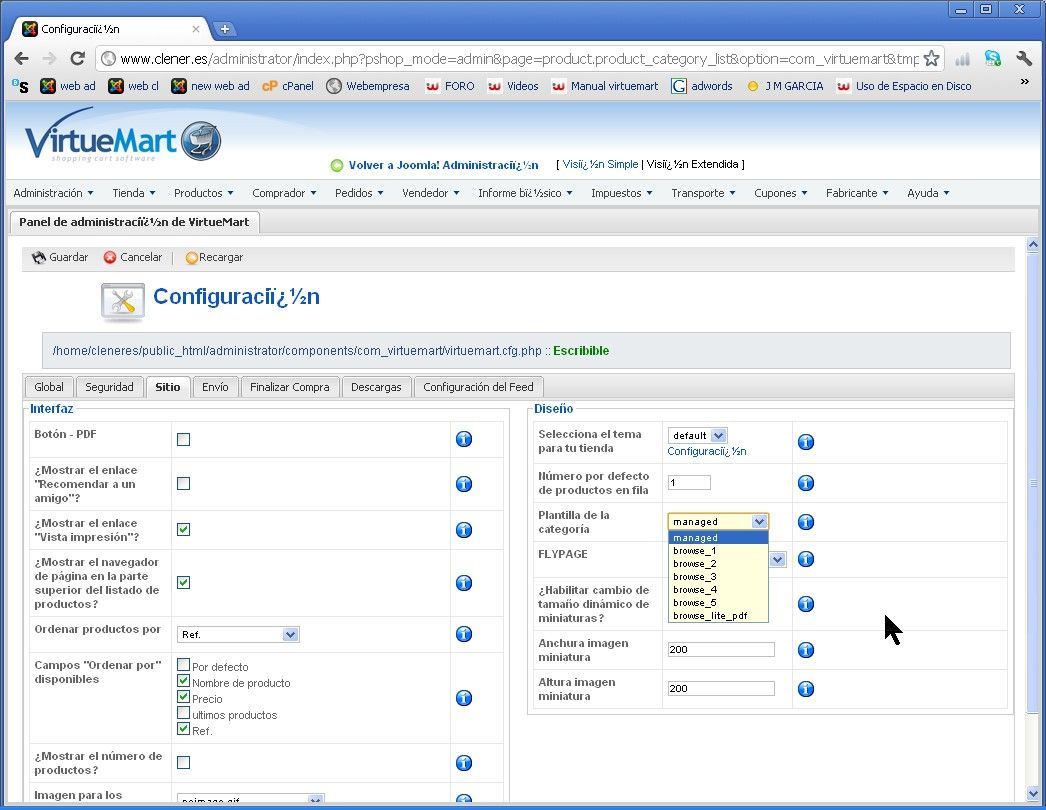The height and width of the screenshot is (810, 1046).
Task: Check ultimos productos sort field
Action: pyautogui.click(x=183, y=713)
